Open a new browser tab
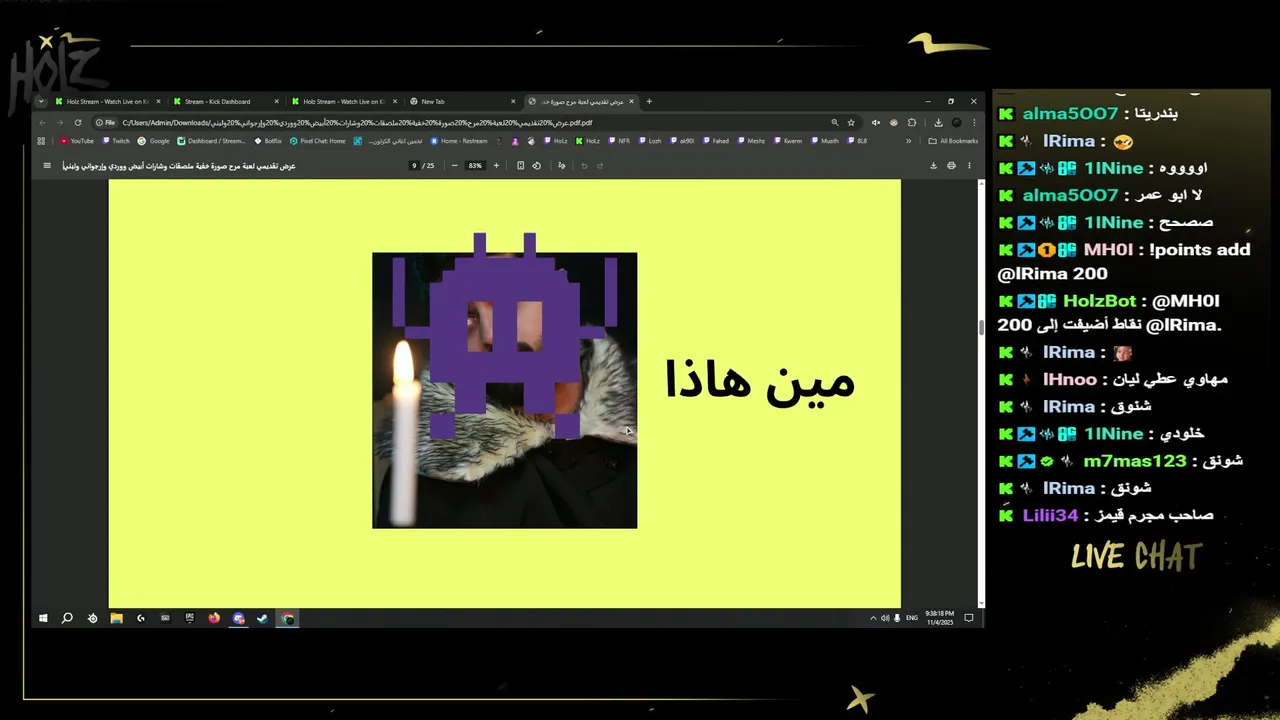1280x720 pixels. coord(649,101)
